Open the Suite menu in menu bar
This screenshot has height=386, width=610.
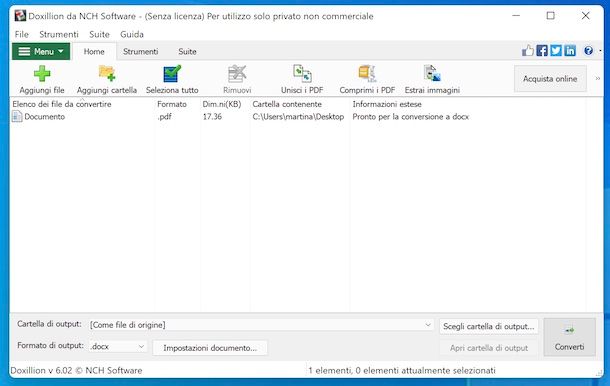[99, 34]
